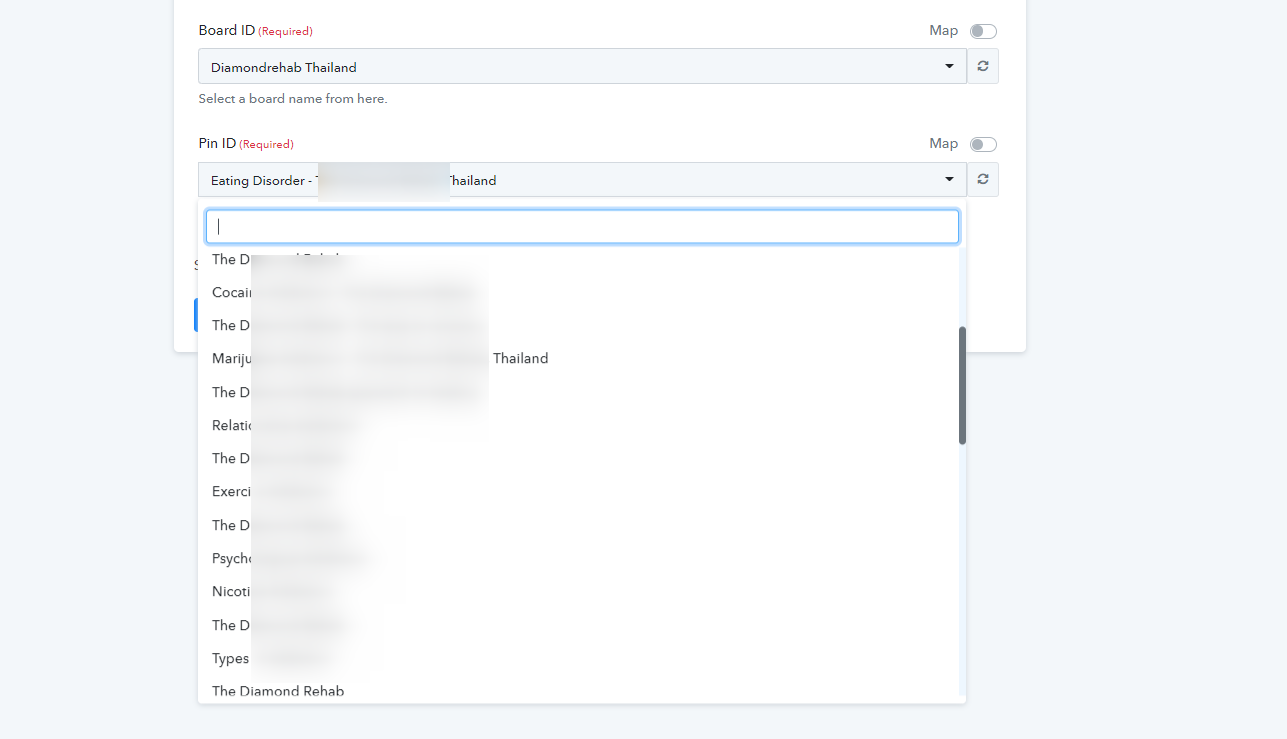Click the 'Pin ID' field label
Image resolution: width=1287 pixels, height=739 pixels.
217,144
